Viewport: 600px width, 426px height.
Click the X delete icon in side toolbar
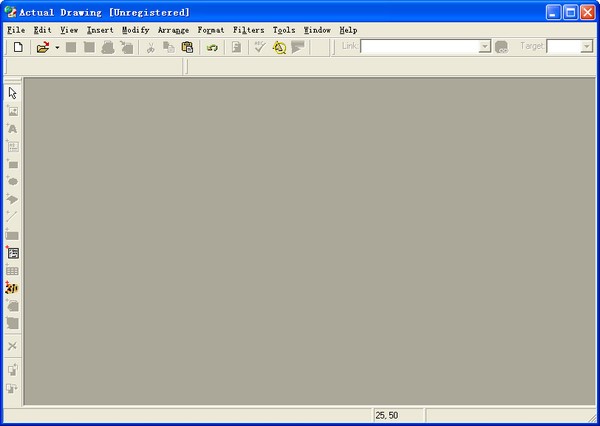(12, 346)
